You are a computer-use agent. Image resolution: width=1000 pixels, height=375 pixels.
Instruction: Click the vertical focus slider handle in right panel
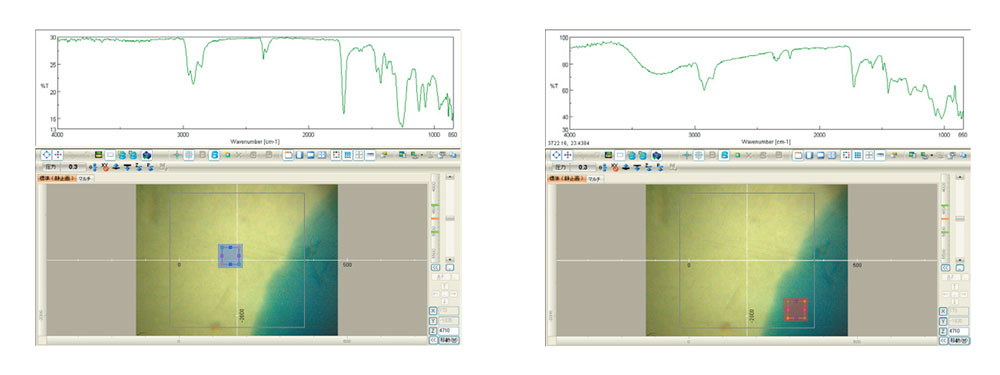960,218
